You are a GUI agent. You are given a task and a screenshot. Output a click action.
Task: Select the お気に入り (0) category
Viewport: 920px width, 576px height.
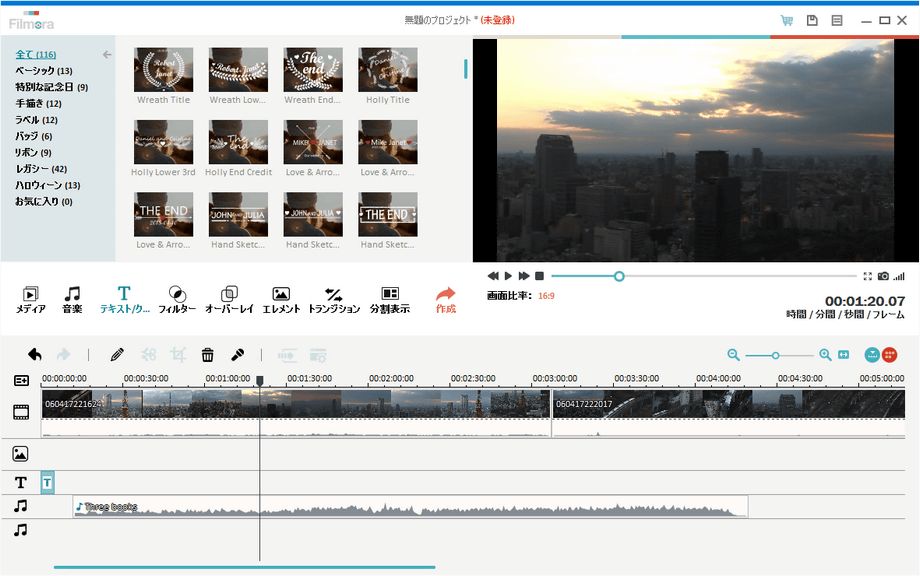click(x=43, y=202)
